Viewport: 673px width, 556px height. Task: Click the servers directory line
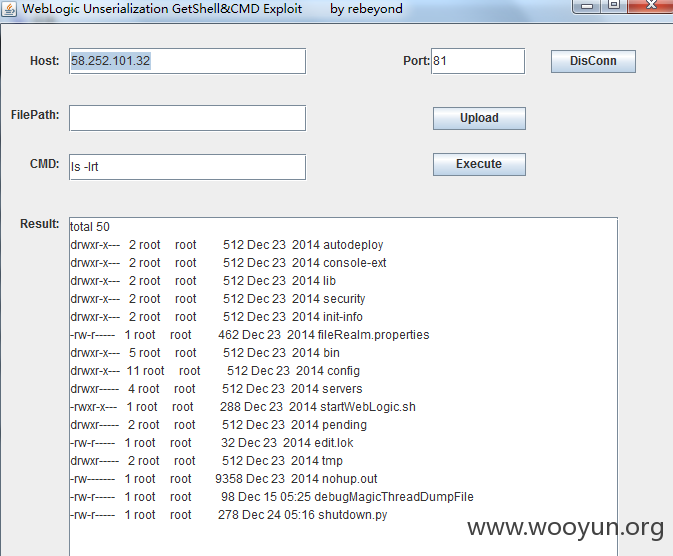216,389
